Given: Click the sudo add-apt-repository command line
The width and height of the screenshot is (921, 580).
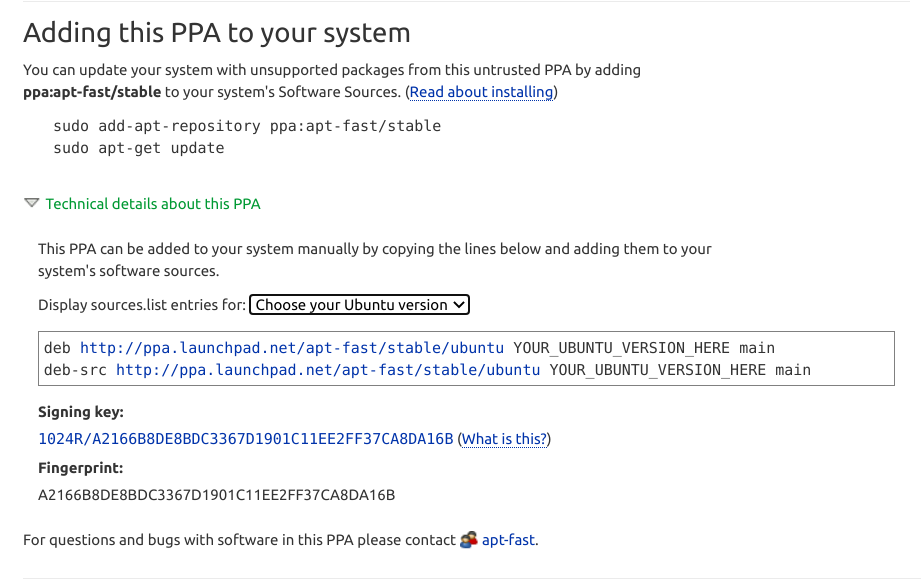Looking at the screenshot, I should point(247,126).
